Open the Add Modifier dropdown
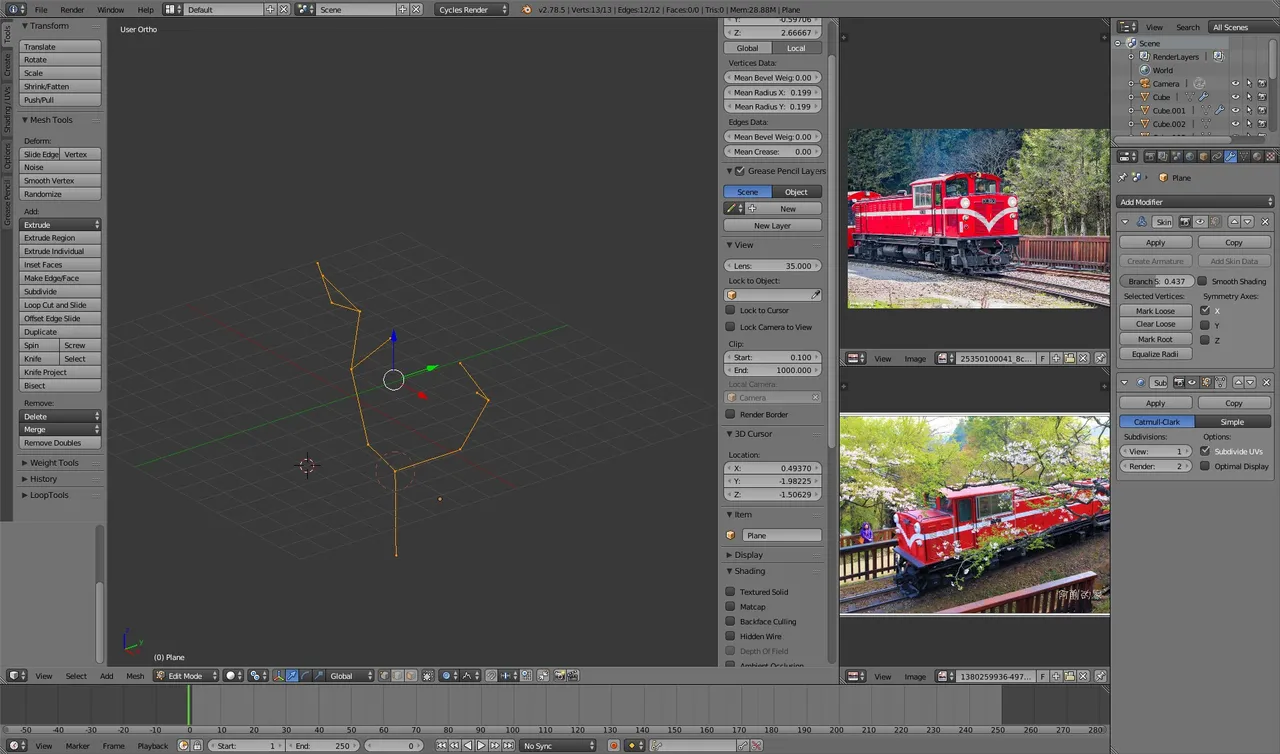This screenshot has height=754, width=1280. point(1196,202)
